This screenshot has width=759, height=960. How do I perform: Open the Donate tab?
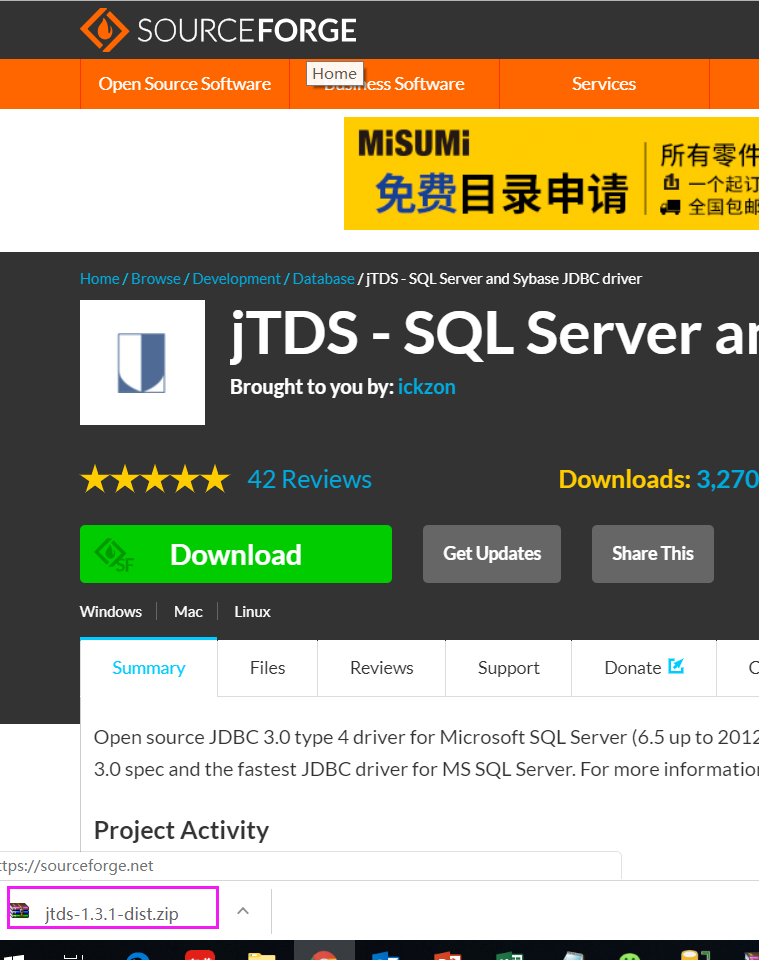pos(644,668)
